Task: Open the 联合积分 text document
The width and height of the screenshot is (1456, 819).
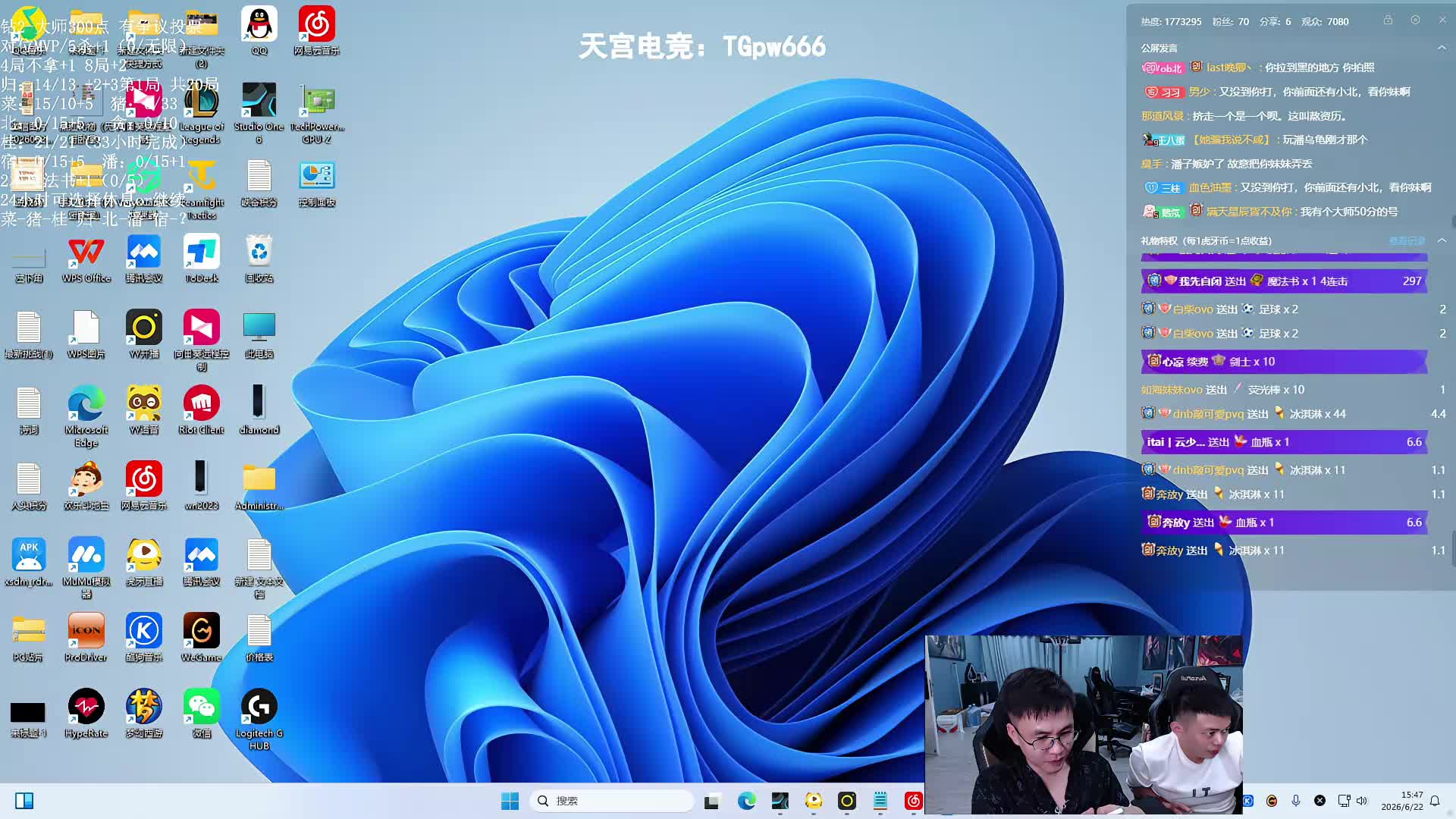Action: [x=259, y=182]
